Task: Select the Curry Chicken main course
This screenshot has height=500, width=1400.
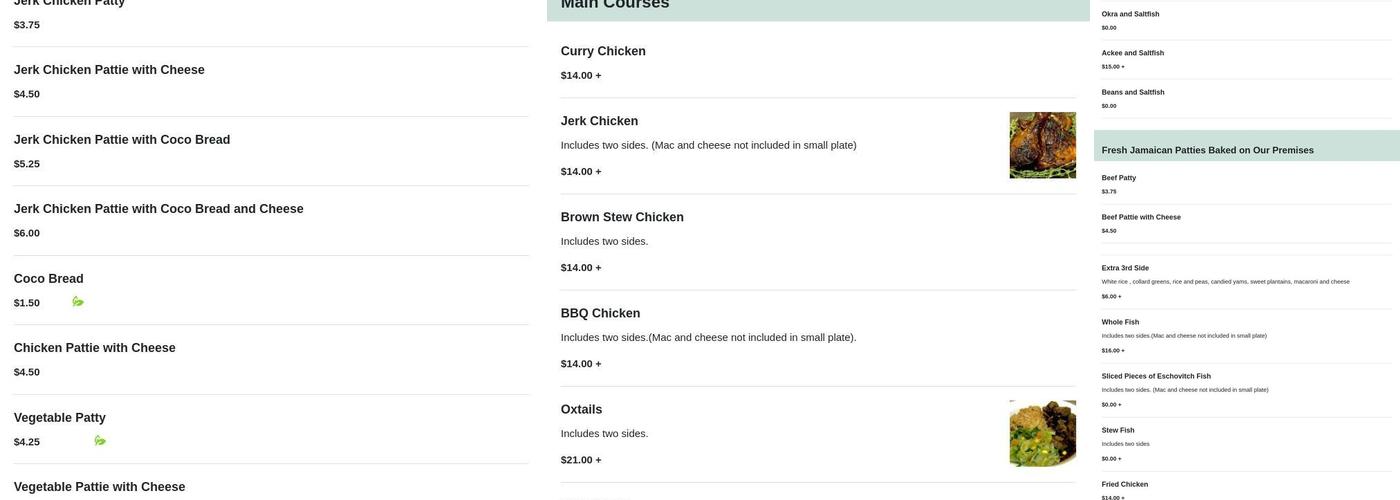Action: point(603,51)
